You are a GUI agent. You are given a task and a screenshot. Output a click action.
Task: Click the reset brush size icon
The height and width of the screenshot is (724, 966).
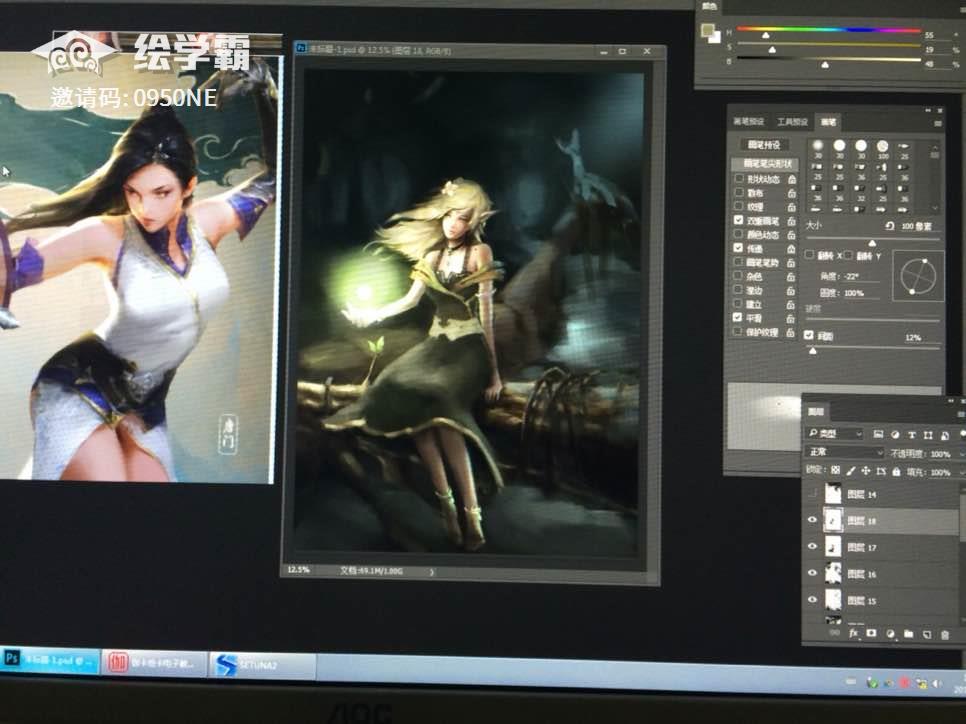(890, 226)
